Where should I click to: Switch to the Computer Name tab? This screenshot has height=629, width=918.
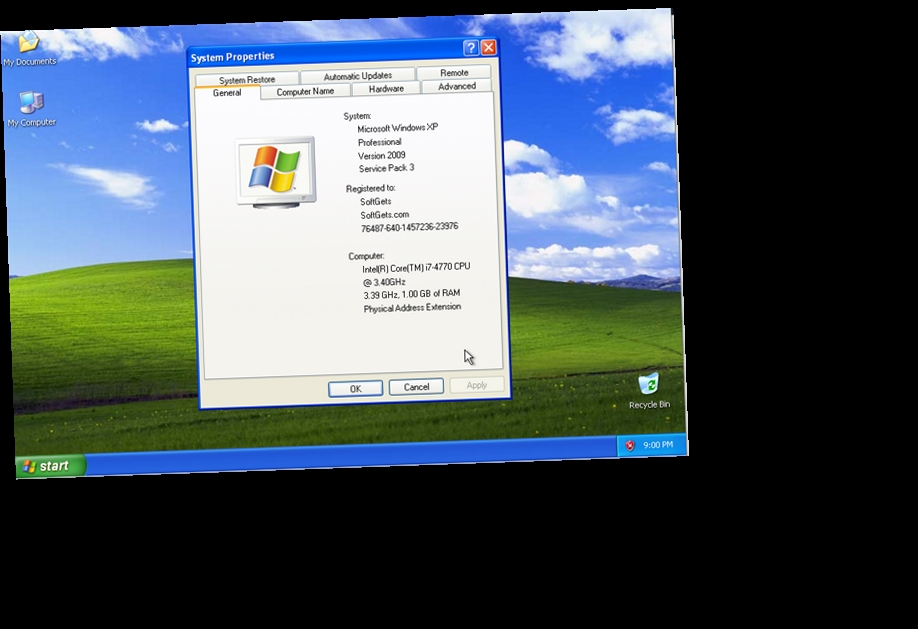point(305,91)
